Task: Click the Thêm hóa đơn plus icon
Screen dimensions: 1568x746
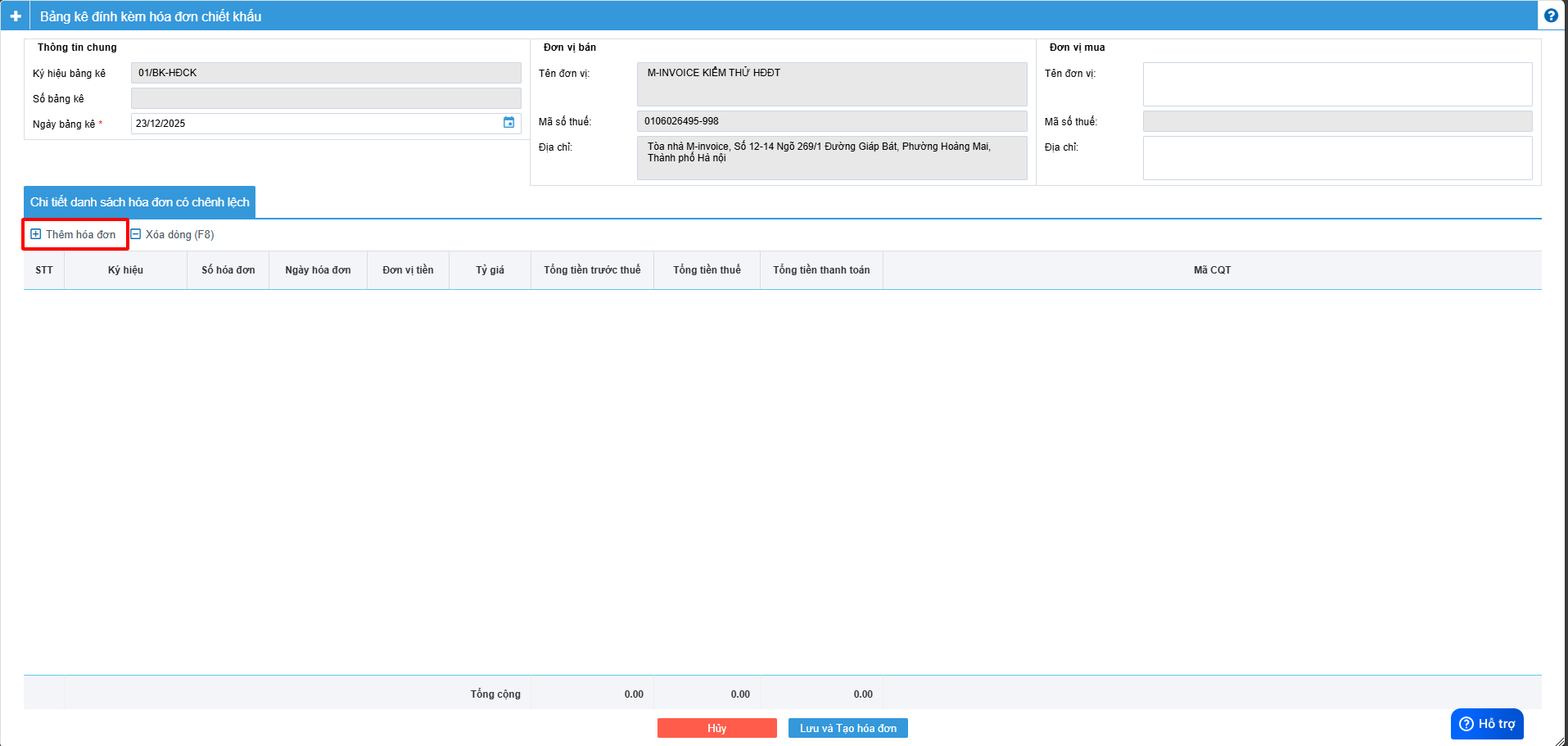Action: 36,234
